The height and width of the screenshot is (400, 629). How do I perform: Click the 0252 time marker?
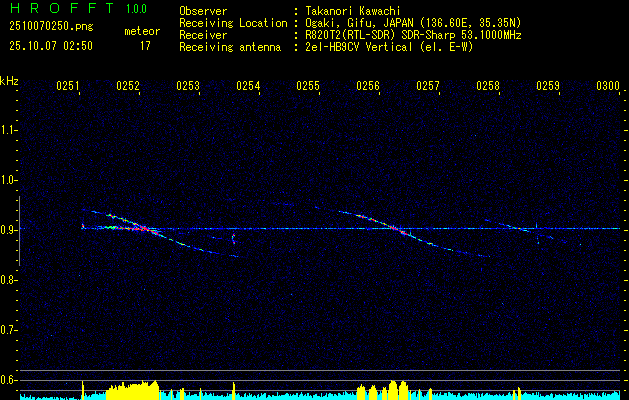[x=128, y=86]
